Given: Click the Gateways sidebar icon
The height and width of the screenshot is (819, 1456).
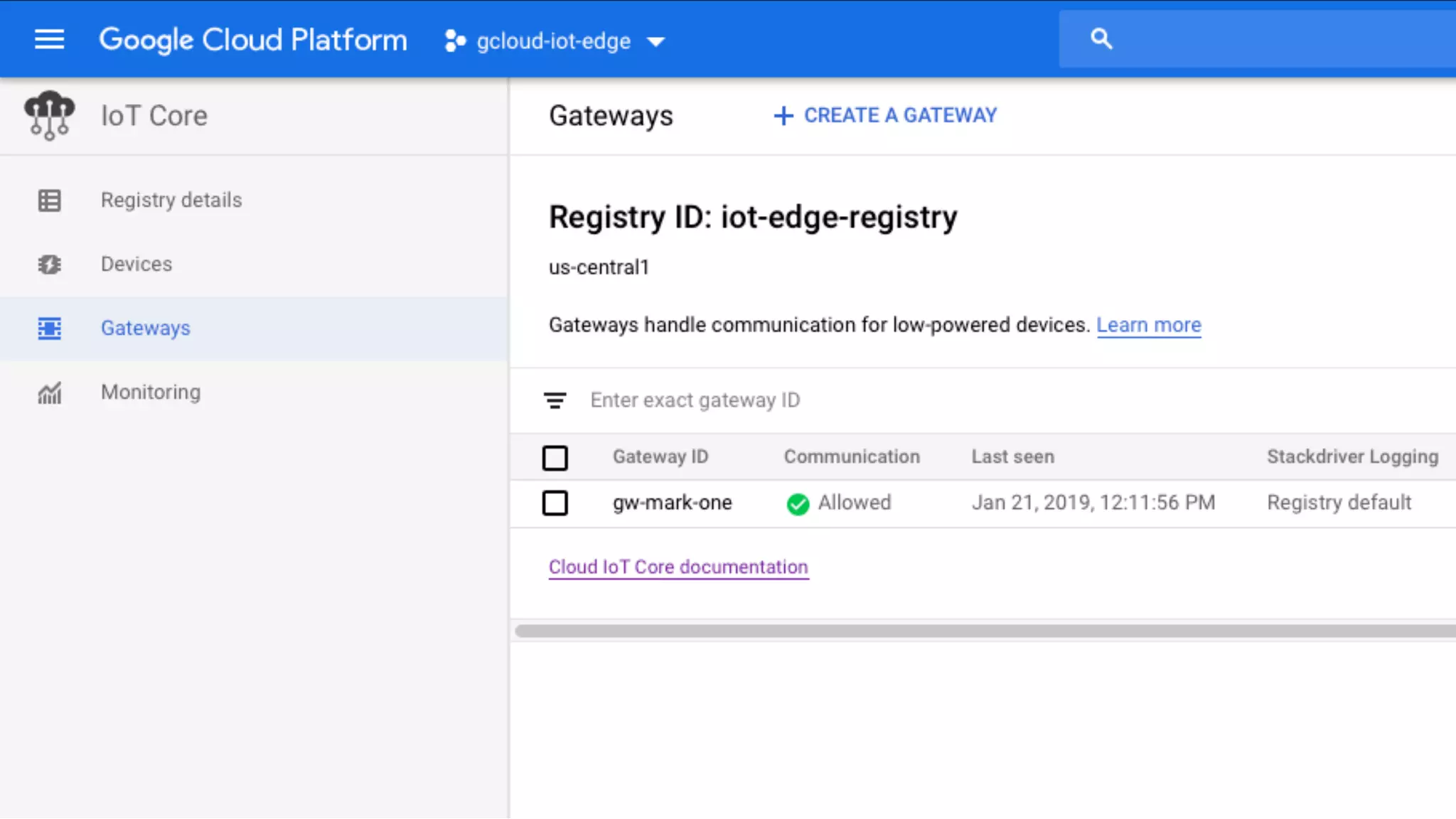Looking at the screenshot, I should [x=49, y=328].
